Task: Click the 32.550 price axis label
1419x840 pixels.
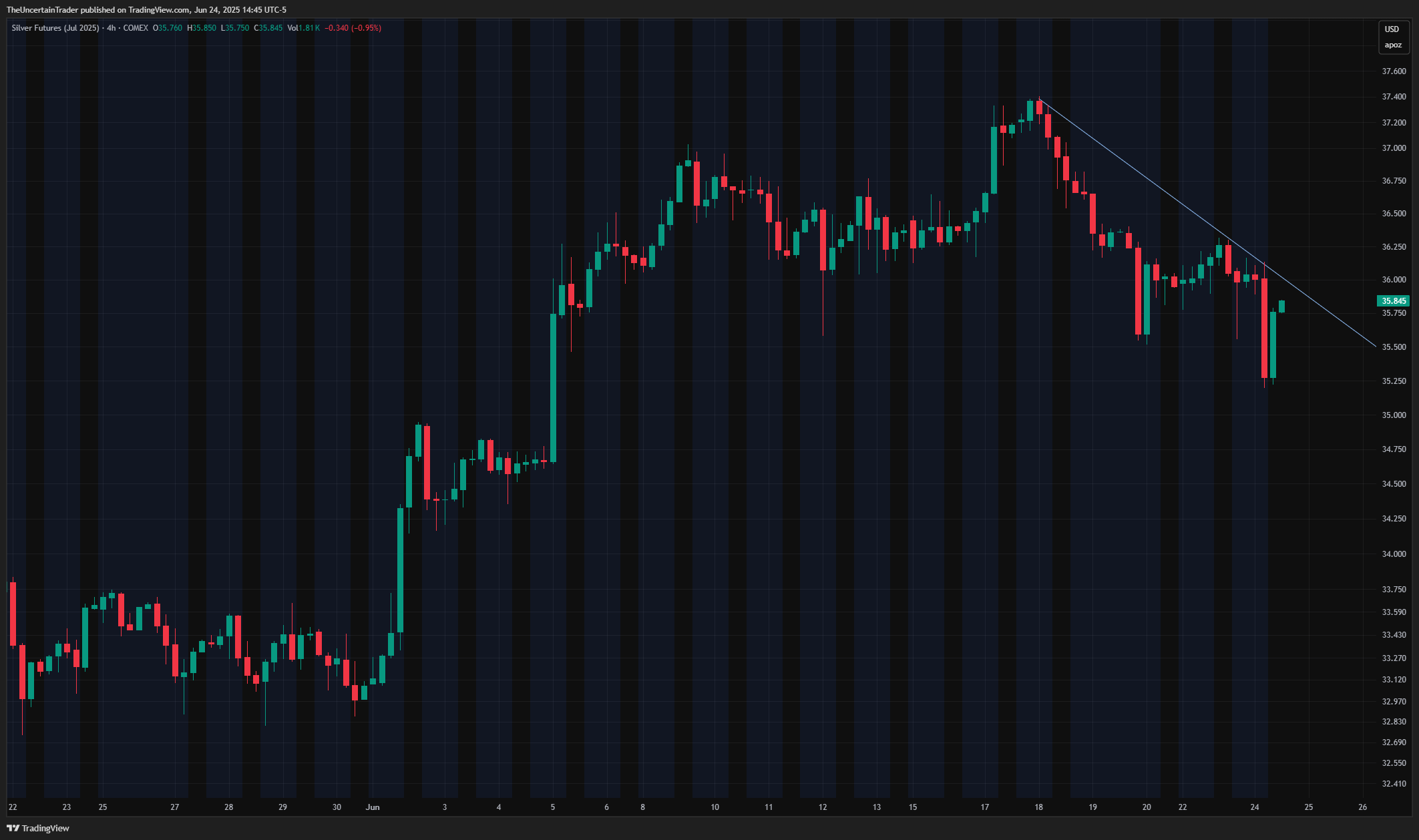Action: click(x=1394, y=763)
